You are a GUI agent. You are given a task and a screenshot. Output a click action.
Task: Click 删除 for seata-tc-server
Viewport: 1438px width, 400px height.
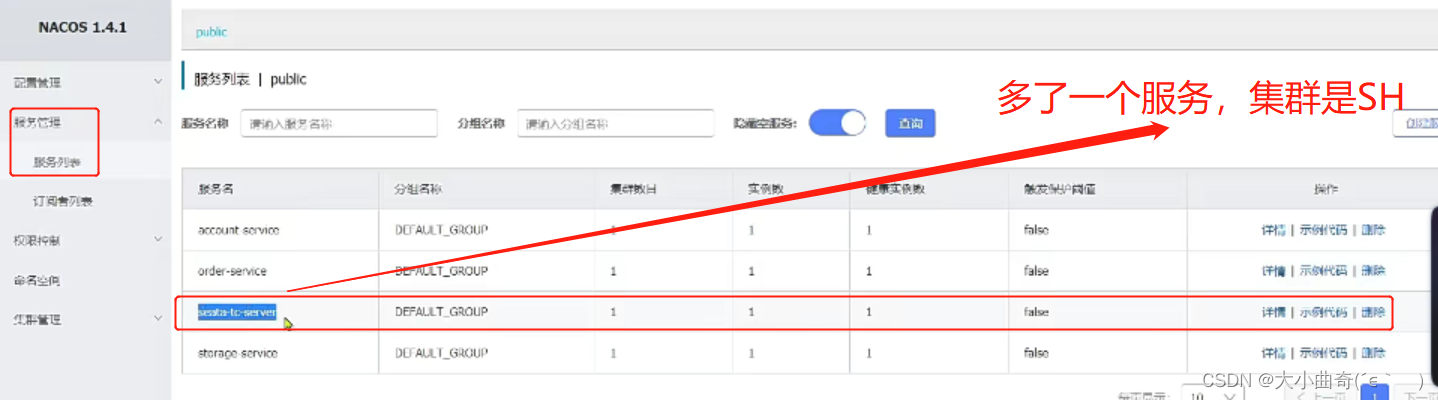[1373, 312]
